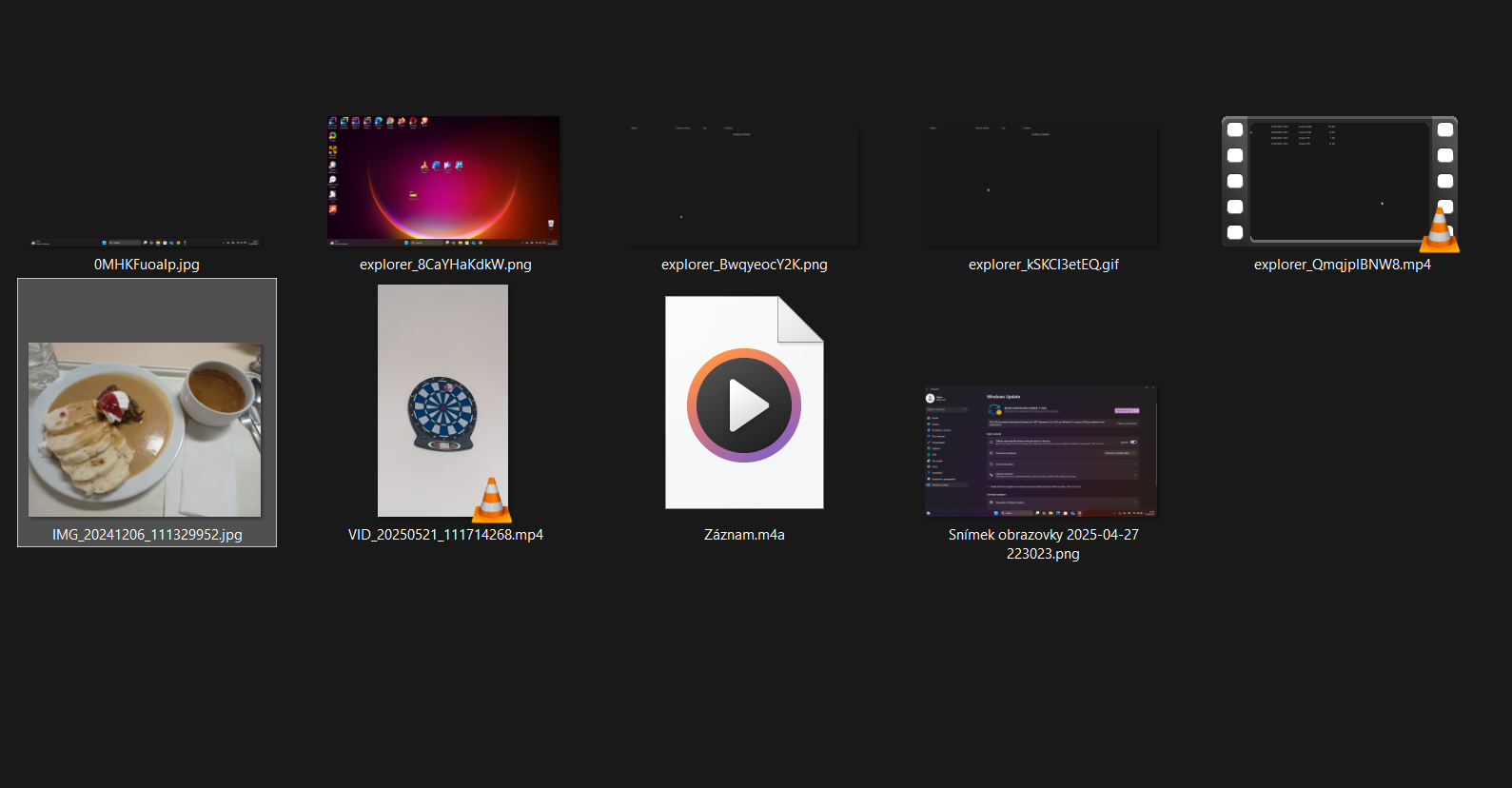Screen dimensions: 1512x788
Task: Select the food plate photo IMG_20241206_111329952.jpg
Action: [145, 429]
